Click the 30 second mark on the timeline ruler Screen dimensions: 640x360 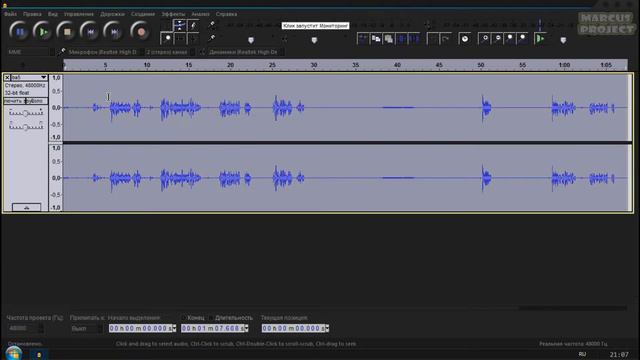click(313, 65)
